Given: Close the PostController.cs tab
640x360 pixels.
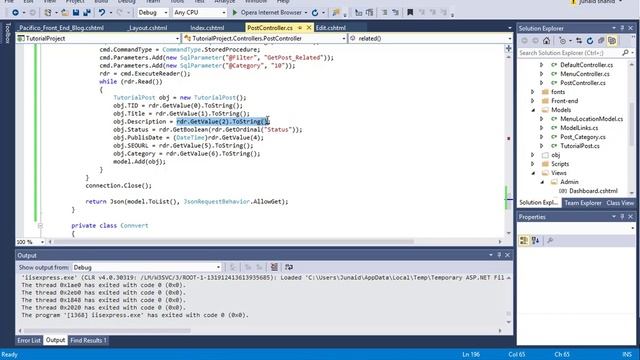Looking at the screenshot, I should pos(309,28).
